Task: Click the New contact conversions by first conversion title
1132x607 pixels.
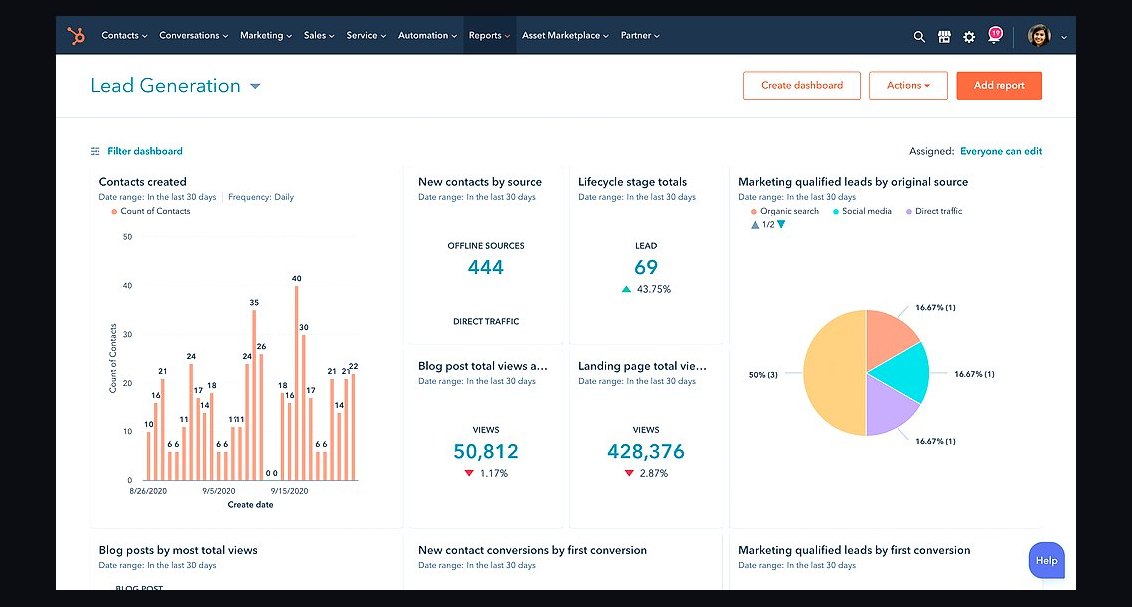Action: point(532,550)
